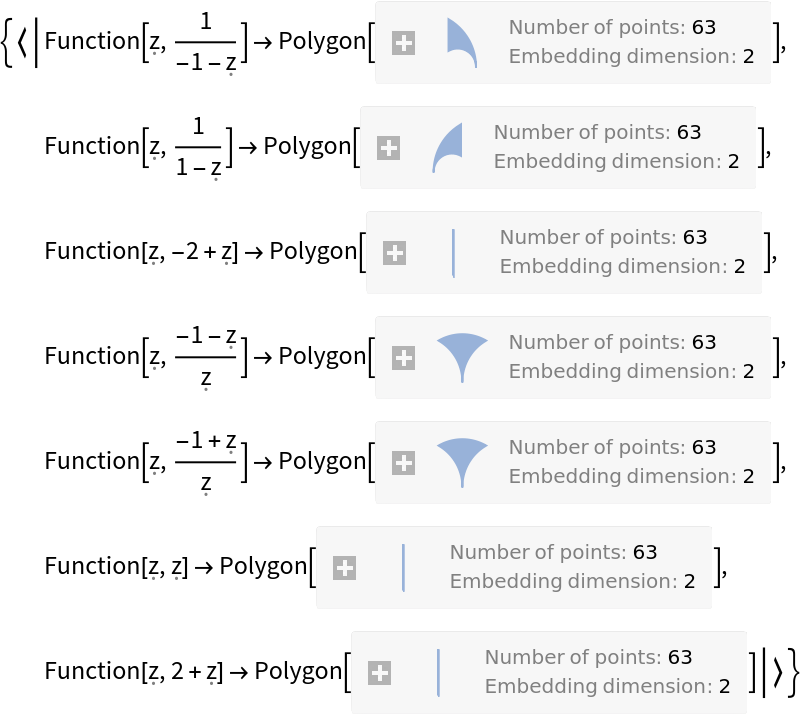The height and width of the screenshot is (716, 802).
Task: Click the curved sail thumbnail in the top card
Action: (461, 43)
